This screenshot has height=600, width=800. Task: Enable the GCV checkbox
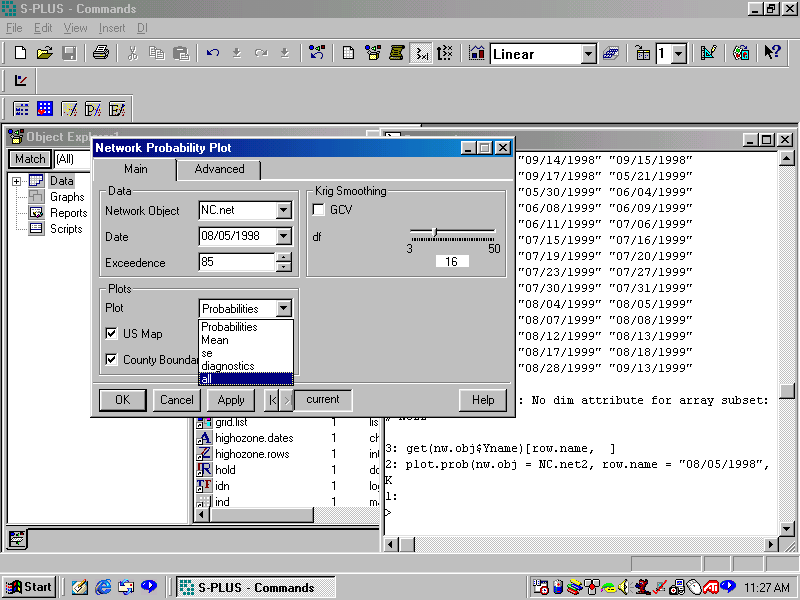pos(318,210)
